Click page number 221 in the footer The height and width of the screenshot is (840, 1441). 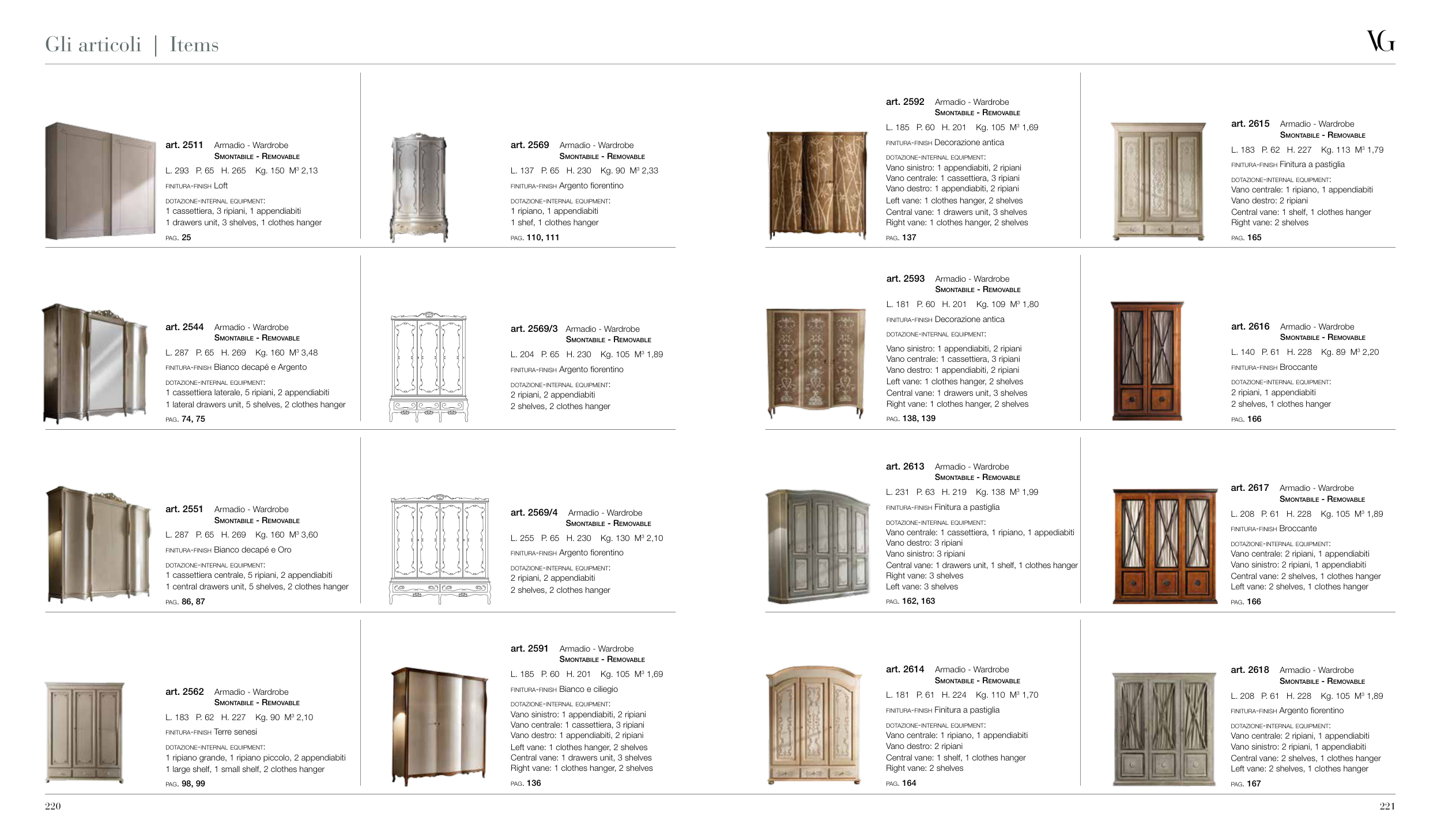point(1387,806)
